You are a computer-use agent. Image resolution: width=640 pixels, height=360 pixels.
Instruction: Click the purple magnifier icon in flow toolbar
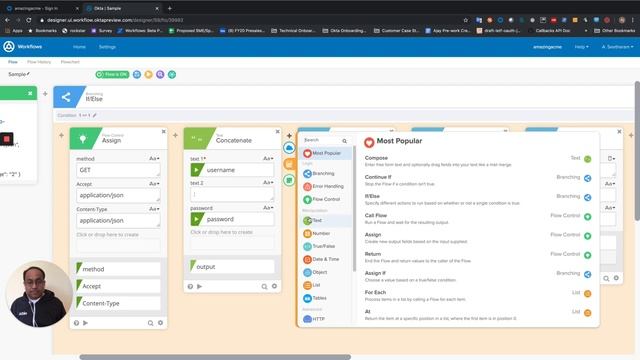click(160, 74)
